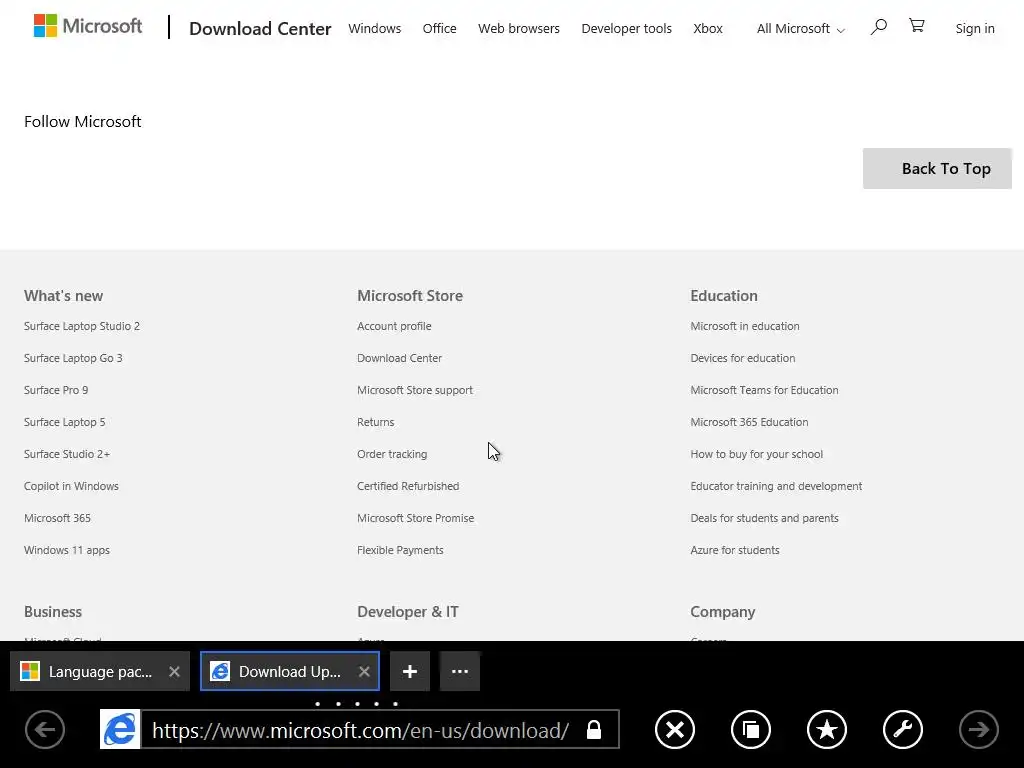Open Educator training and development link

click(x=776, y=486)
